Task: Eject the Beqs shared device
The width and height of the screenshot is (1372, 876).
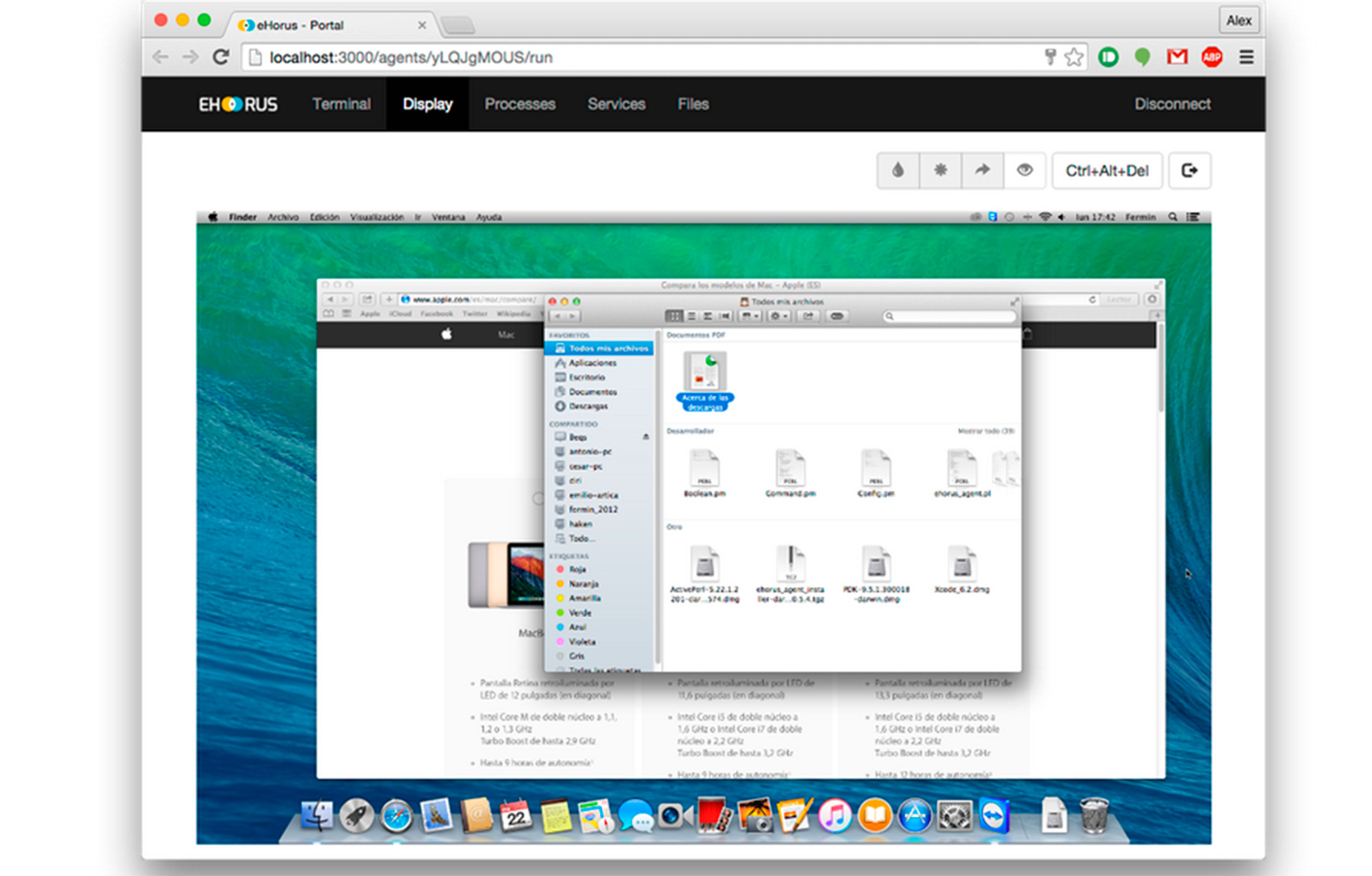Action: pyautogui.click(x=646, y=437)
